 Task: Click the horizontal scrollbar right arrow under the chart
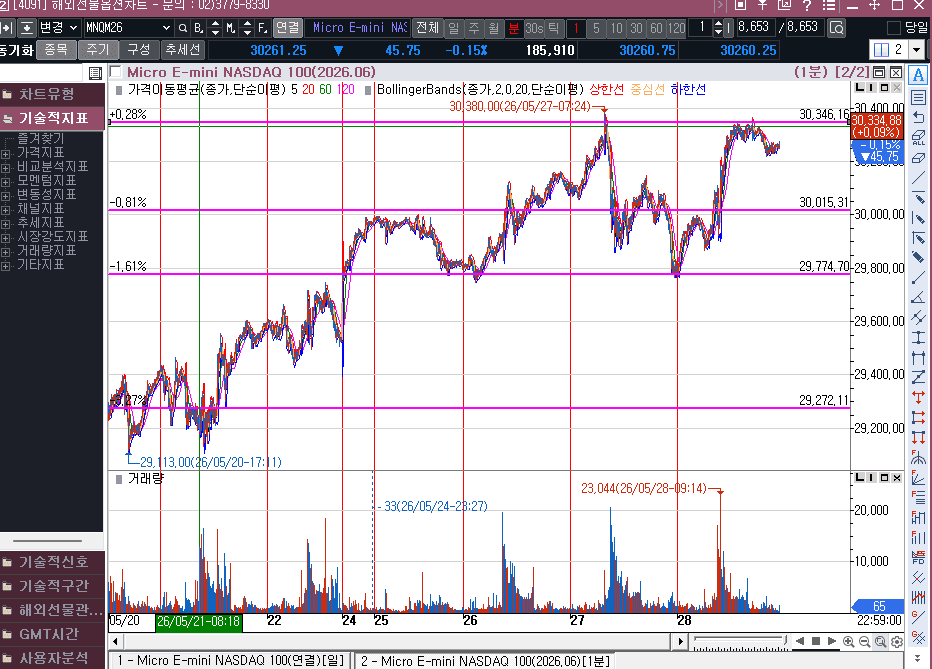point(681,641)
